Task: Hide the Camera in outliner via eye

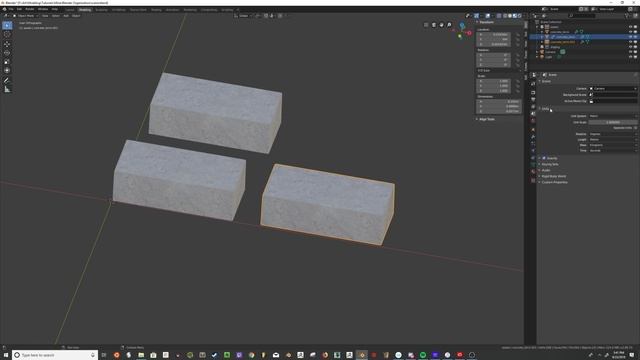Action: pos(630,52)
